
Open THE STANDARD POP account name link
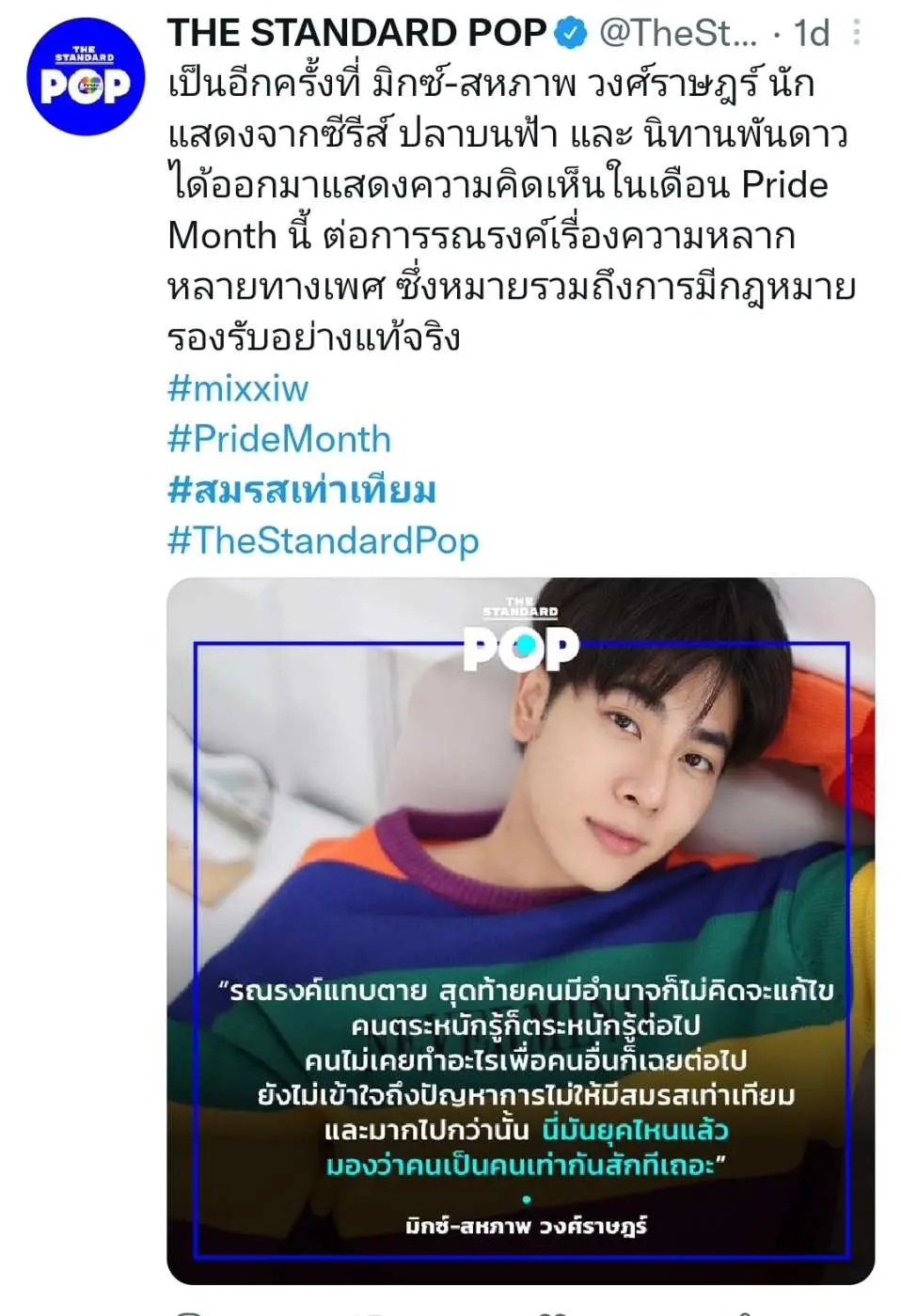pyautogui.click(x=356, y=34)
